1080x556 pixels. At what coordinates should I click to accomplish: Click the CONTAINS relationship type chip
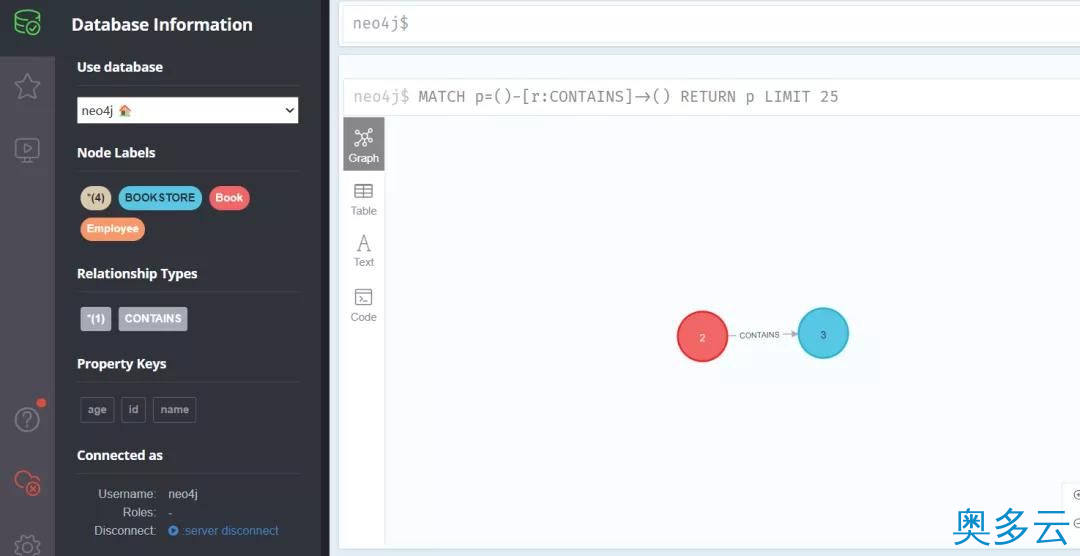click(x=153, y=319)
